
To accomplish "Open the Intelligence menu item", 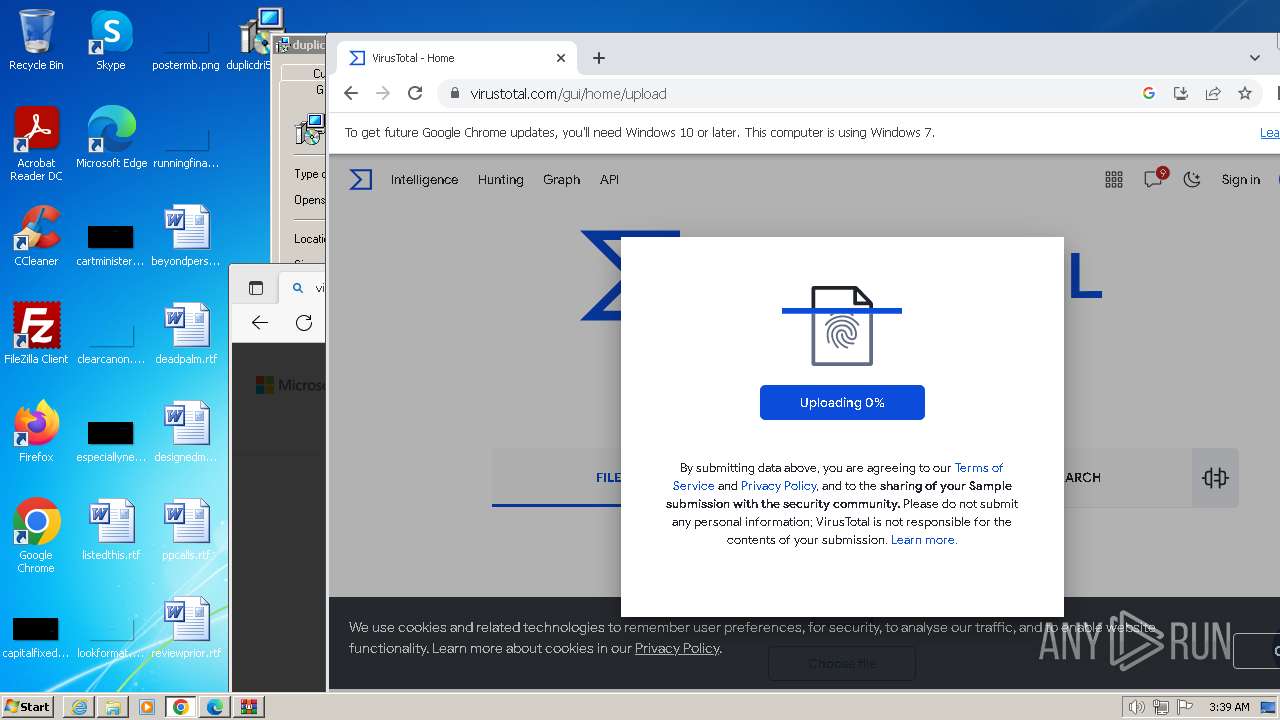I will (x=424, y=180).
